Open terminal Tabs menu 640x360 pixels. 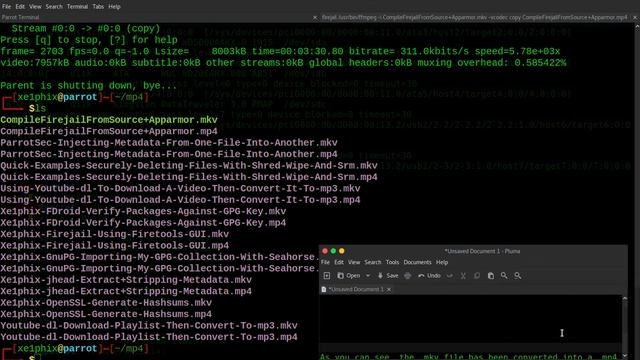pyautogui.click(x=98, y=7)
